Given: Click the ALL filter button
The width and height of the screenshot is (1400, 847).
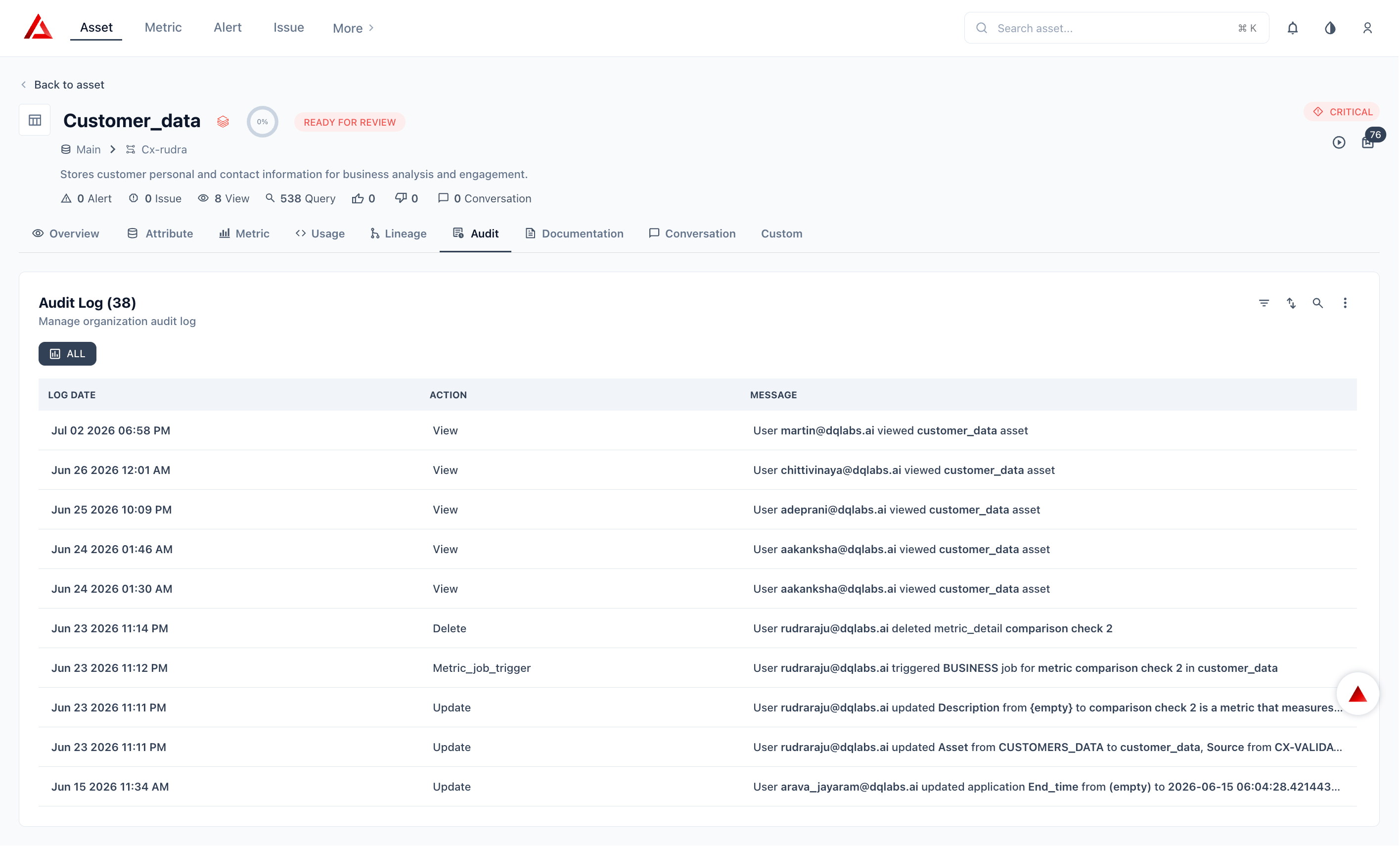Looking at the screenshot, I should click(x=68, y=354).
